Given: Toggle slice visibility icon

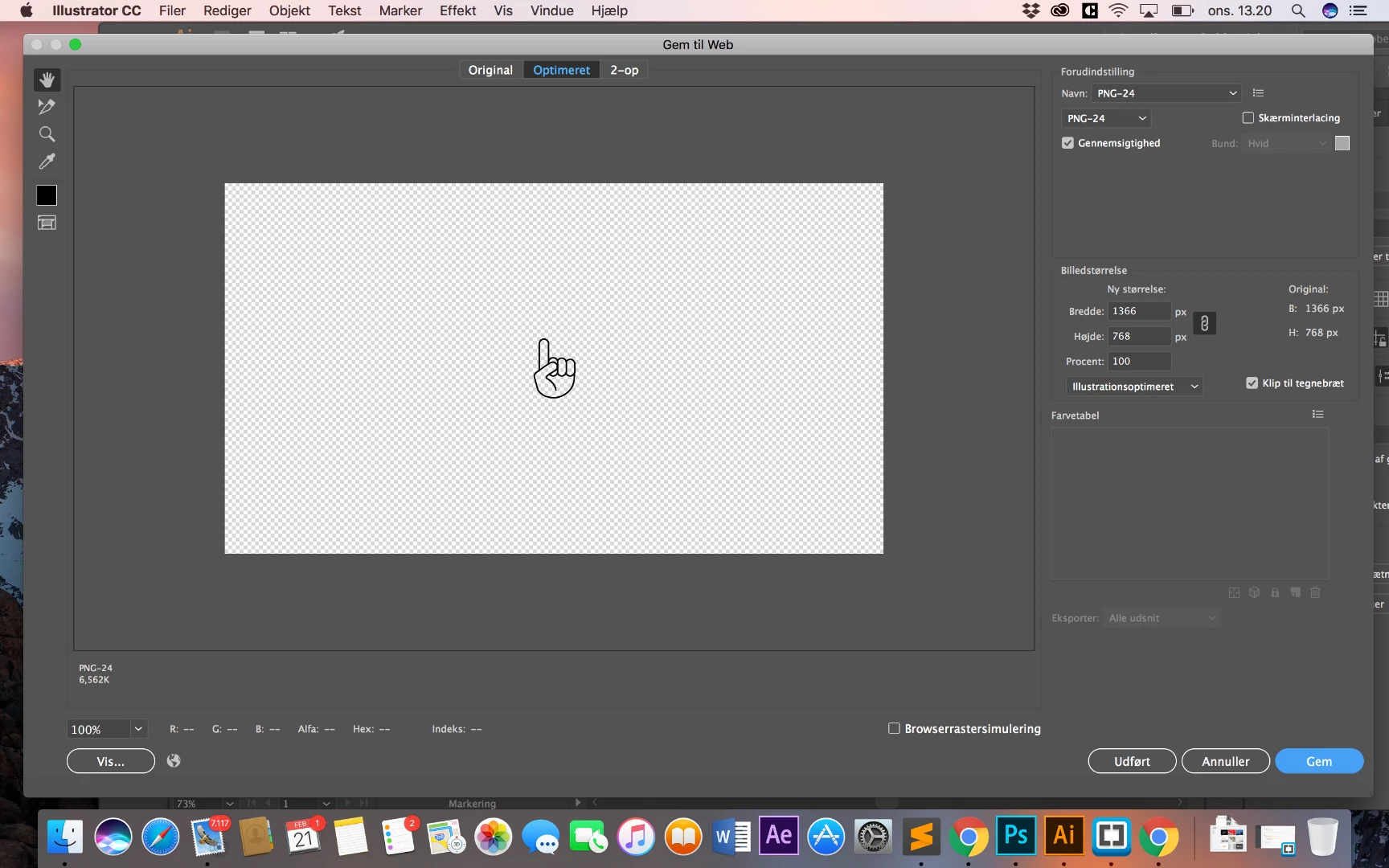Looking at the screenshot, I should [47, 223].
